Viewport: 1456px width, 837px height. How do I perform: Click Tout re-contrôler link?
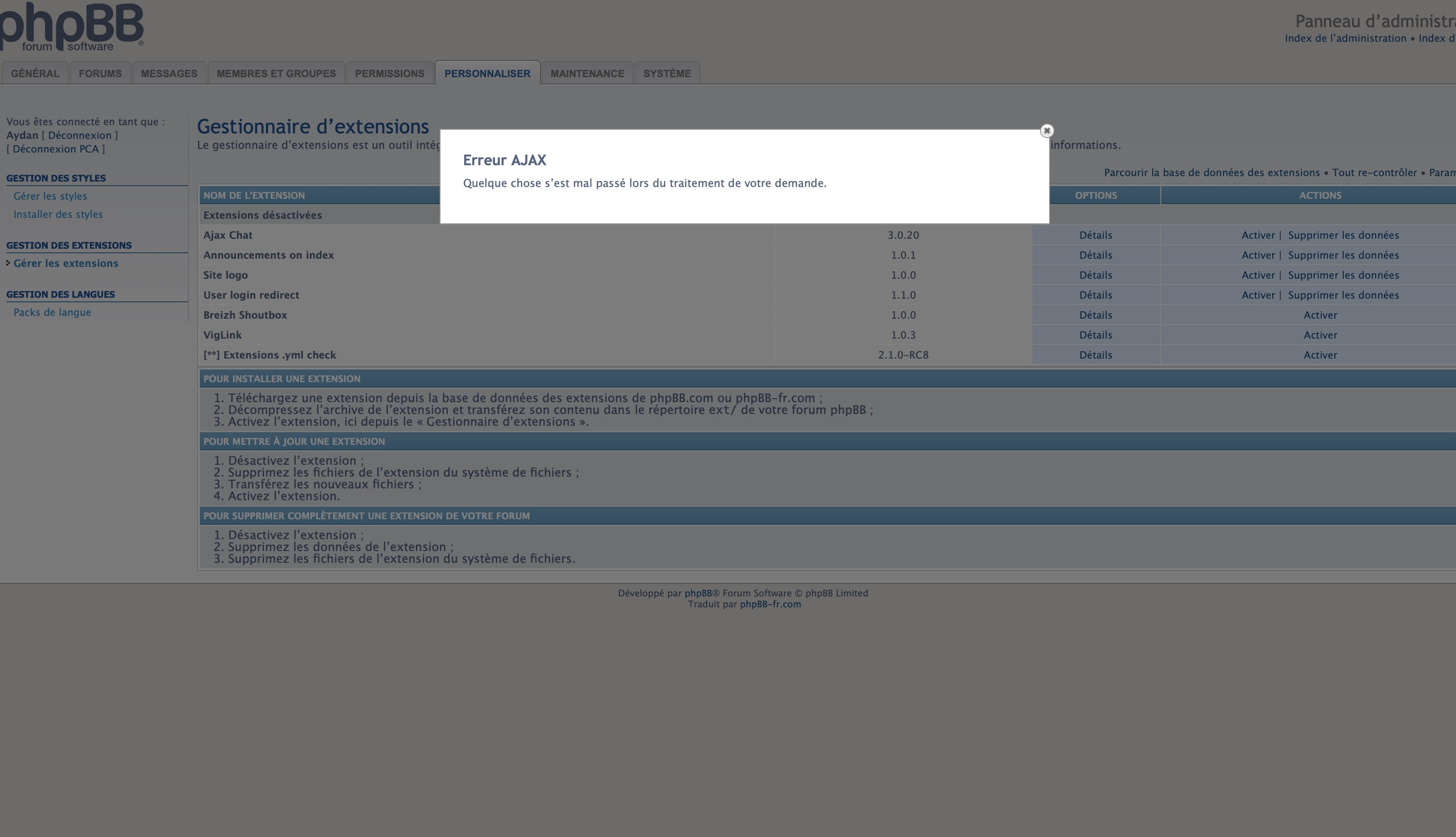click(x=1374, y=172)
